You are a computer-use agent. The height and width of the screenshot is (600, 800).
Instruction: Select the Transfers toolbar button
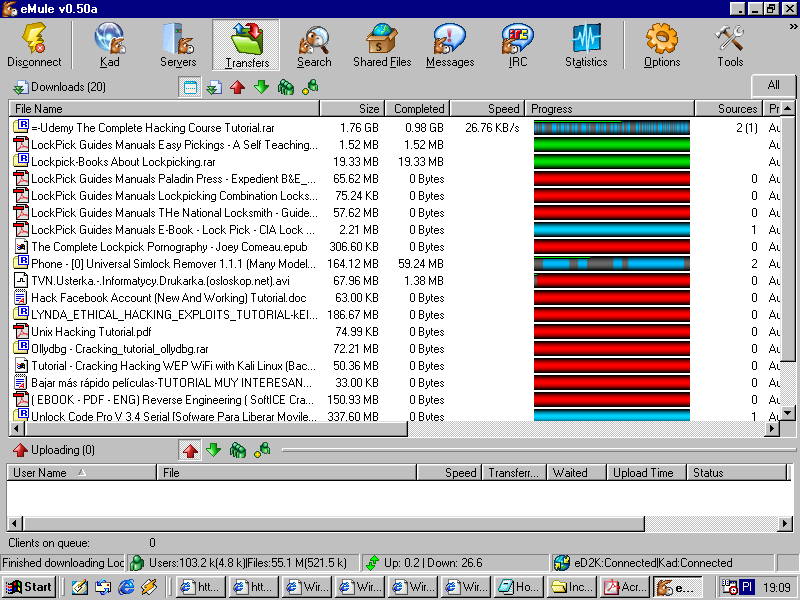[246, 46]
